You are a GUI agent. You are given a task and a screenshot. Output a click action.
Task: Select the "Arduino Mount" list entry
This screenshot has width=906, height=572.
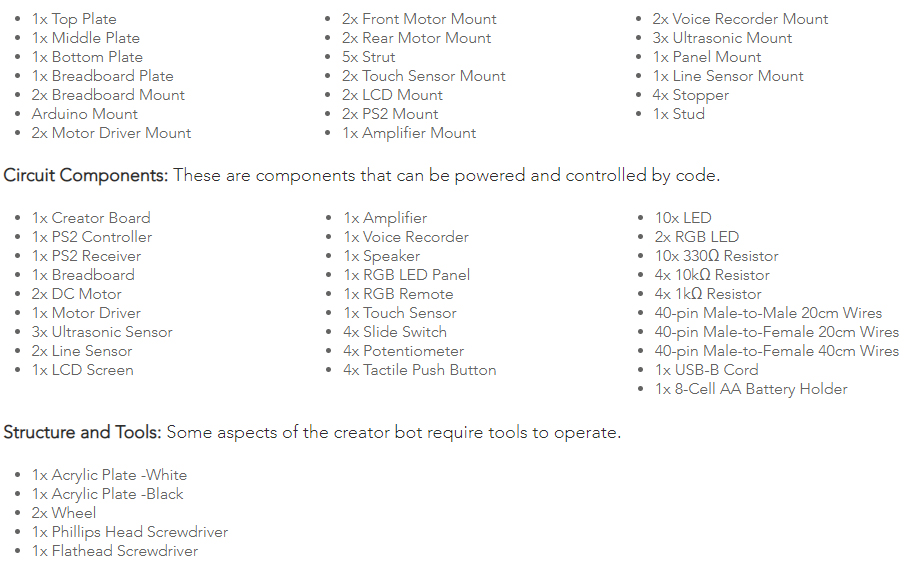[x=85, y=114]
